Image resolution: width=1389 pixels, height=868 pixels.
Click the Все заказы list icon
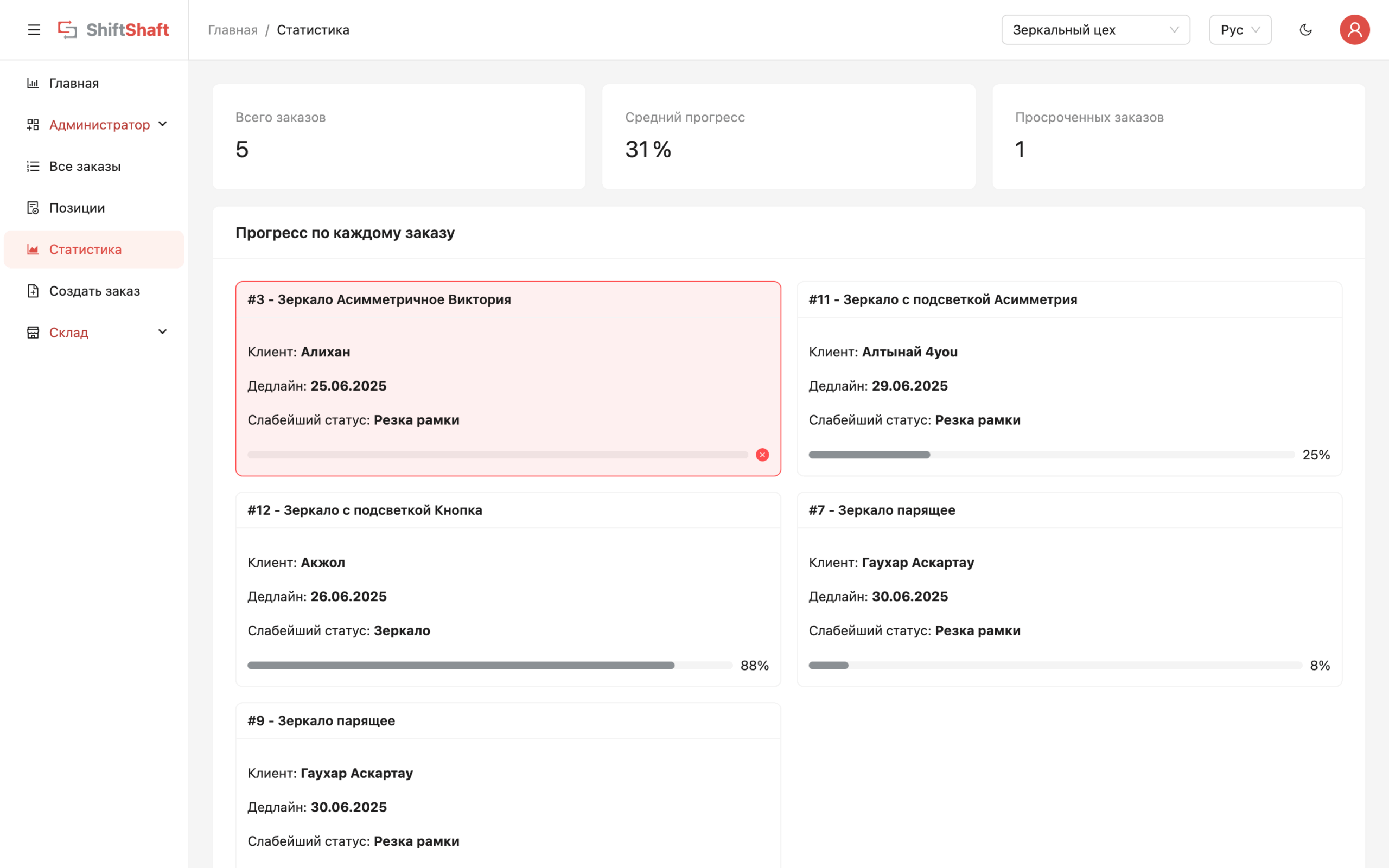click(x=33, y=167)
